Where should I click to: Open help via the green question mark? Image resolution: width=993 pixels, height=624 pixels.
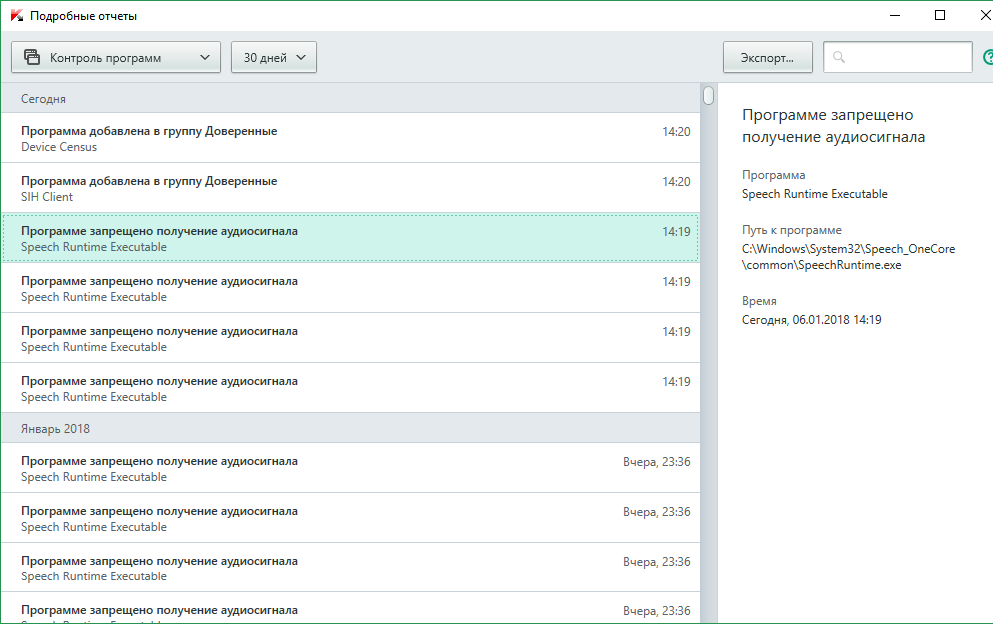click(988, 58)
